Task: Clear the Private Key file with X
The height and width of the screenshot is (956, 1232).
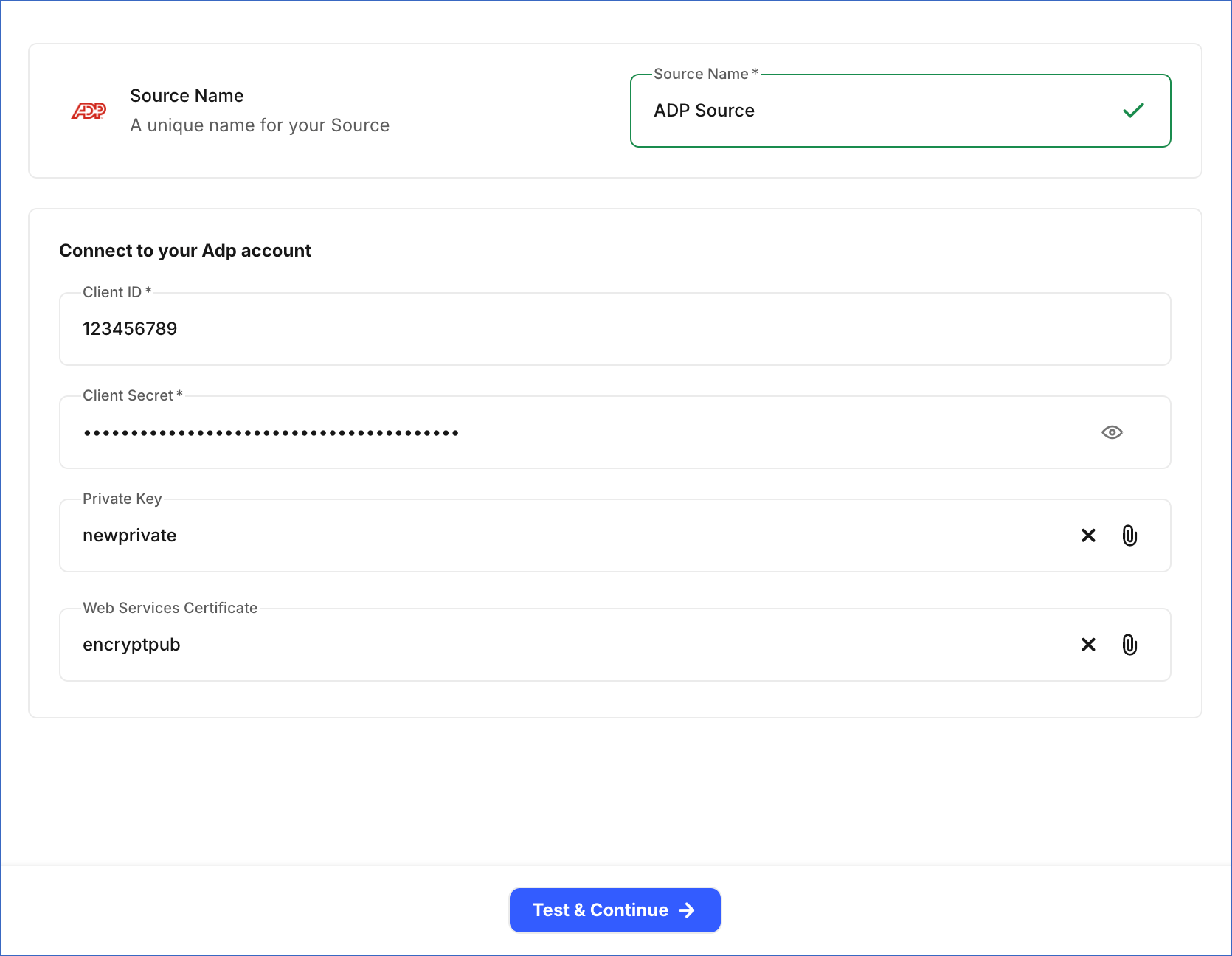Action: [x=1088, y=536]
